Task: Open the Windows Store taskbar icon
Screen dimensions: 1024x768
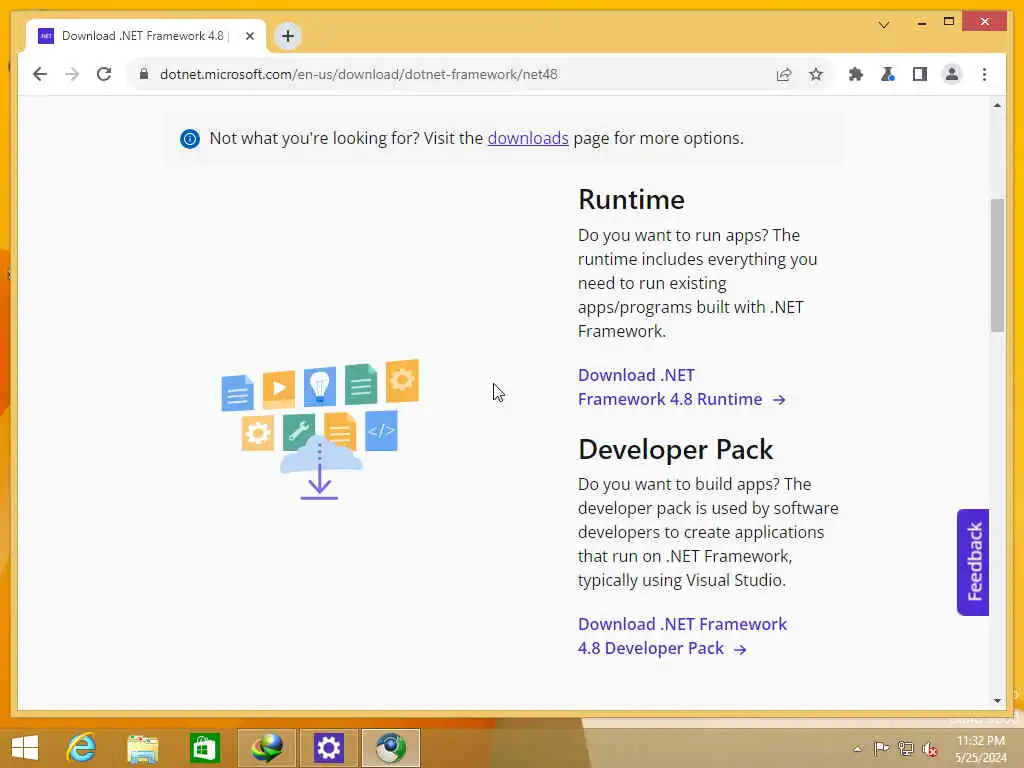Action: coord(204,748)
